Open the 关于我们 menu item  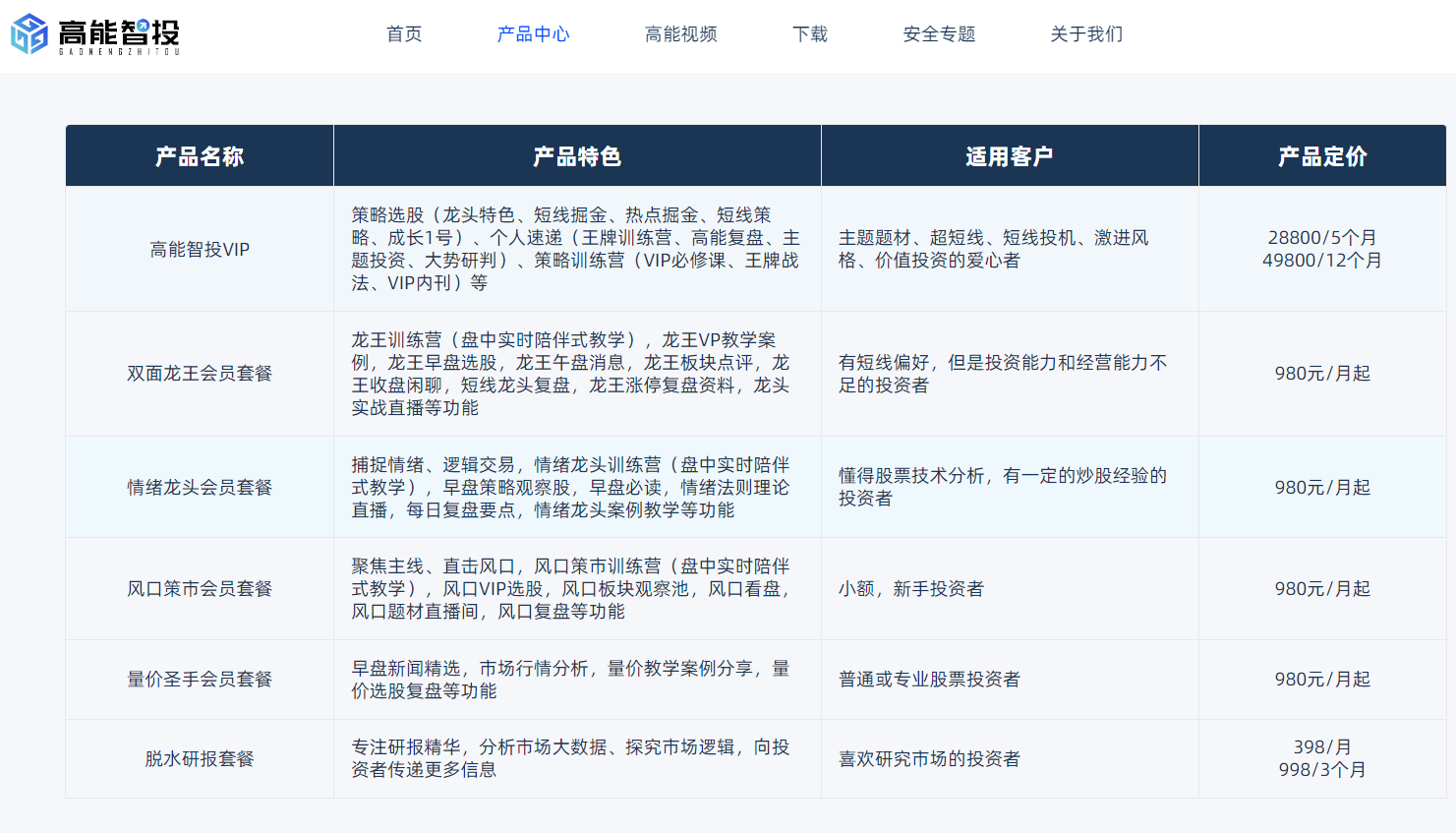click(1086, 34)
